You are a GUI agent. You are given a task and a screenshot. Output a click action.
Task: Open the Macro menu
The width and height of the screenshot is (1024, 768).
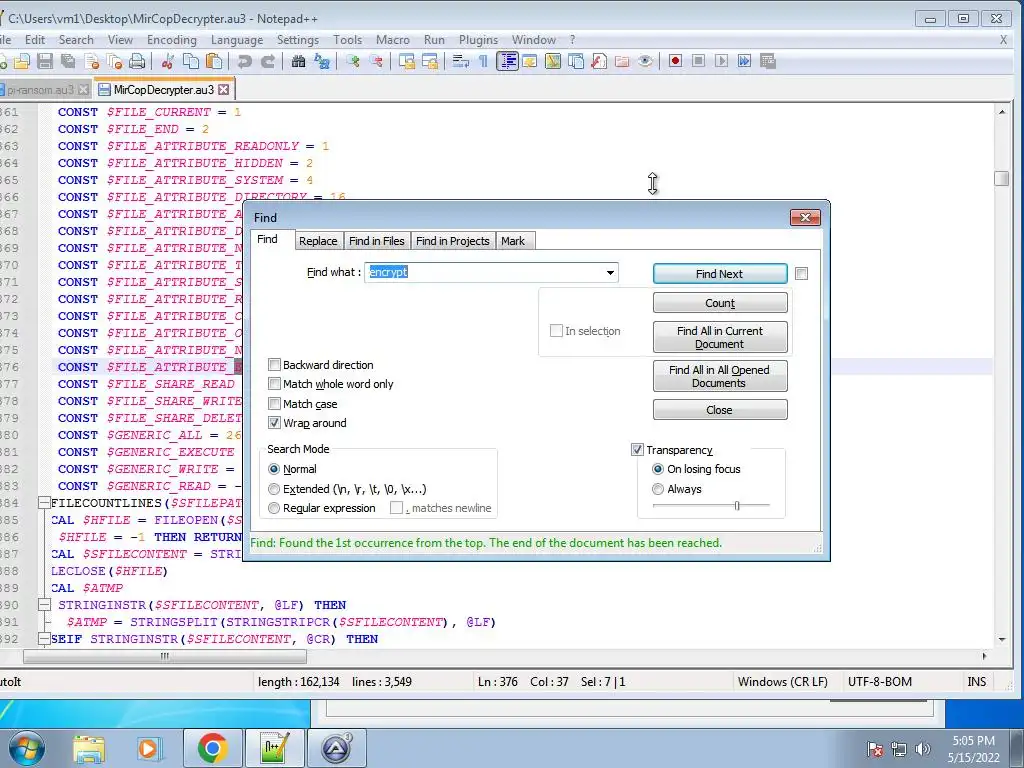(392, 40)
